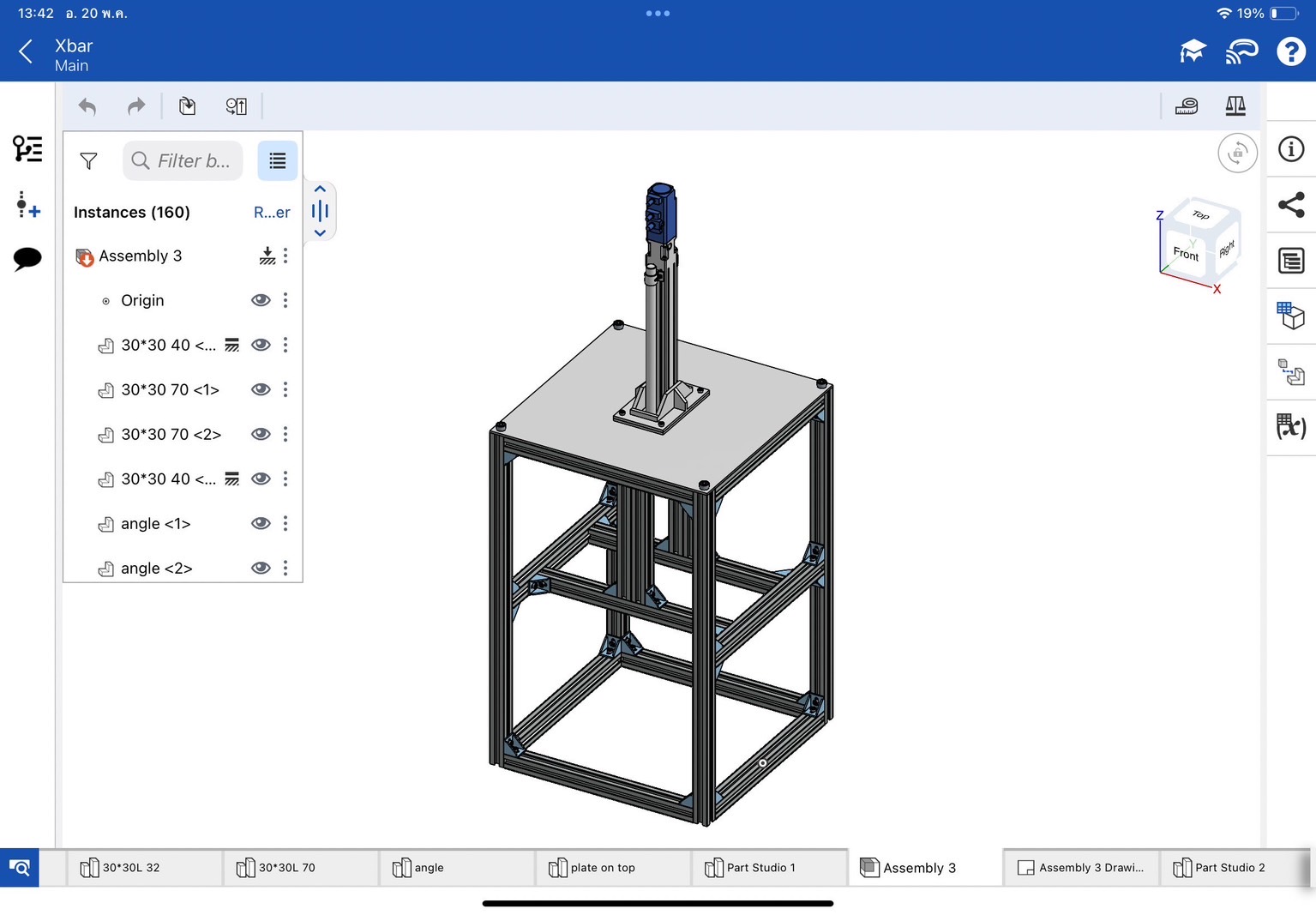Click the share icon on right sidebar
The image size is (1316, 915).
point(1291,205)
